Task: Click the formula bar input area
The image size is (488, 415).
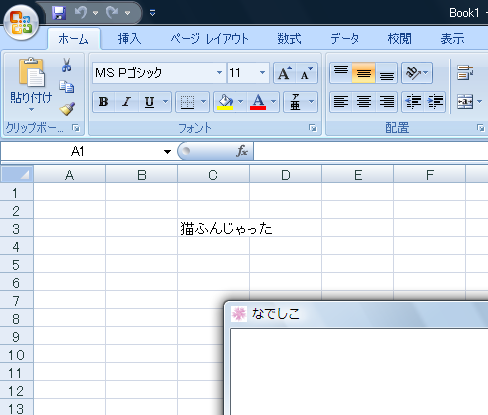Action: pos(371,151)
